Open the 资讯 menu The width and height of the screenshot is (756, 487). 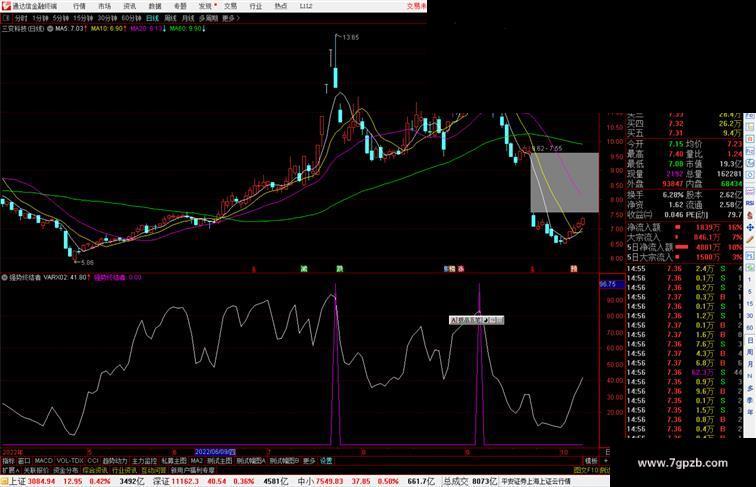point(129,6)
